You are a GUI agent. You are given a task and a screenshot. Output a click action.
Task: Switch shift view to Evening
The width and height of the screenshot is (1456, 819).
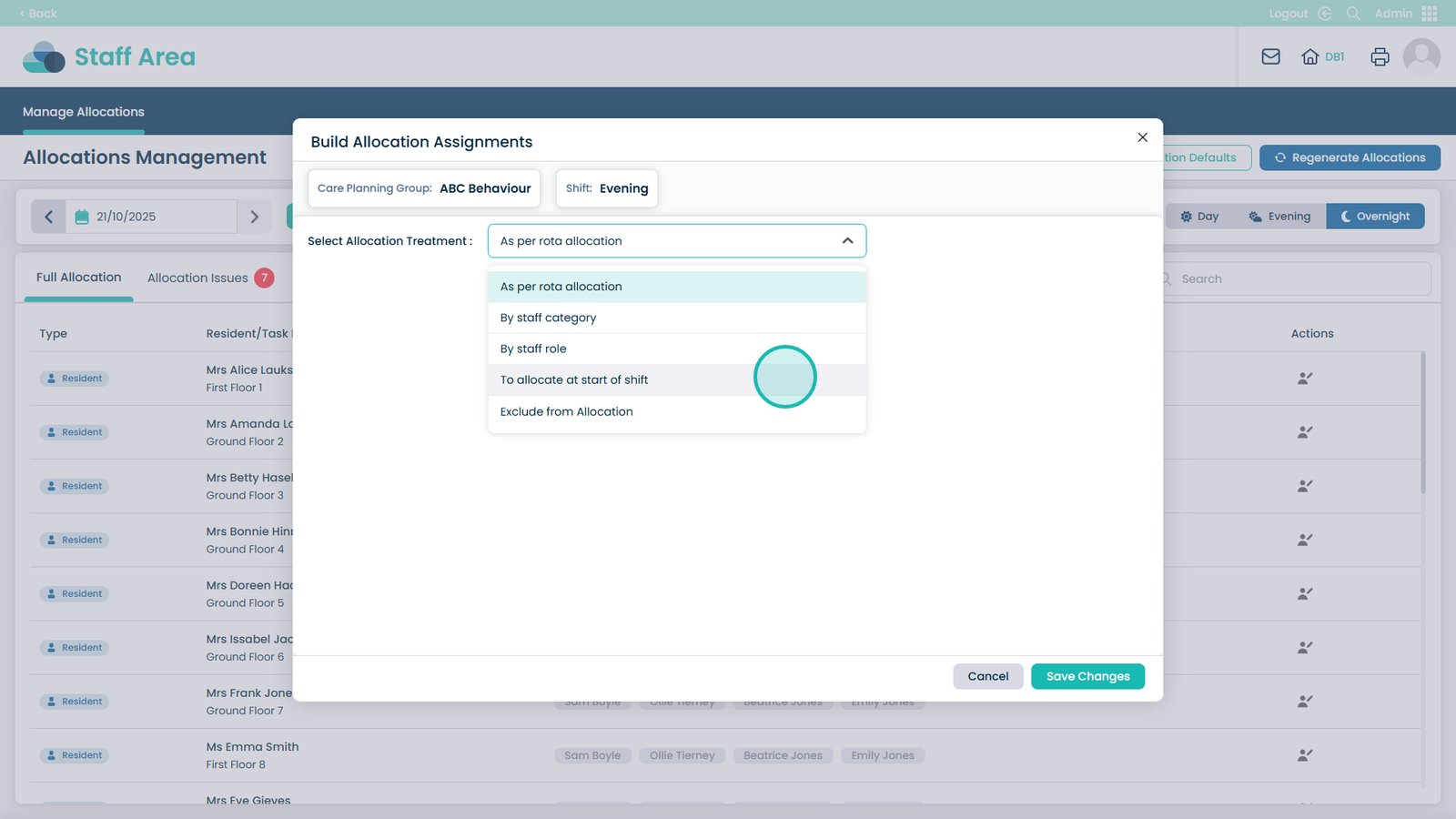point(1279,217)
